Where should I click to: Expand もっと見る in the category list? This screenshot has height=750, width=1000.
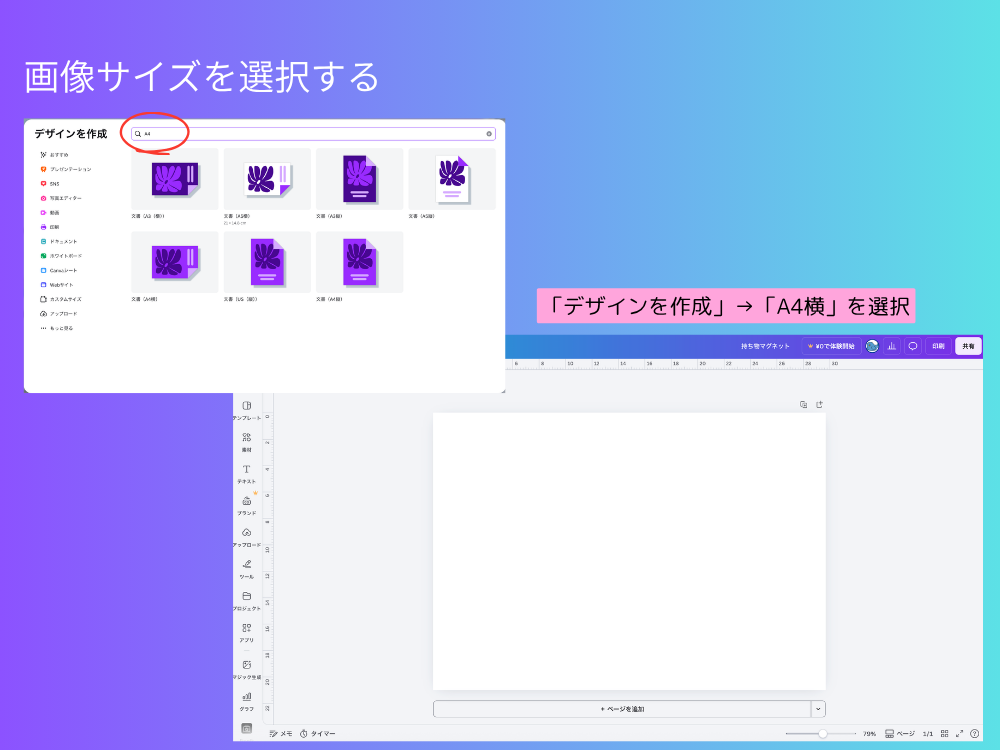coord(57,328)
